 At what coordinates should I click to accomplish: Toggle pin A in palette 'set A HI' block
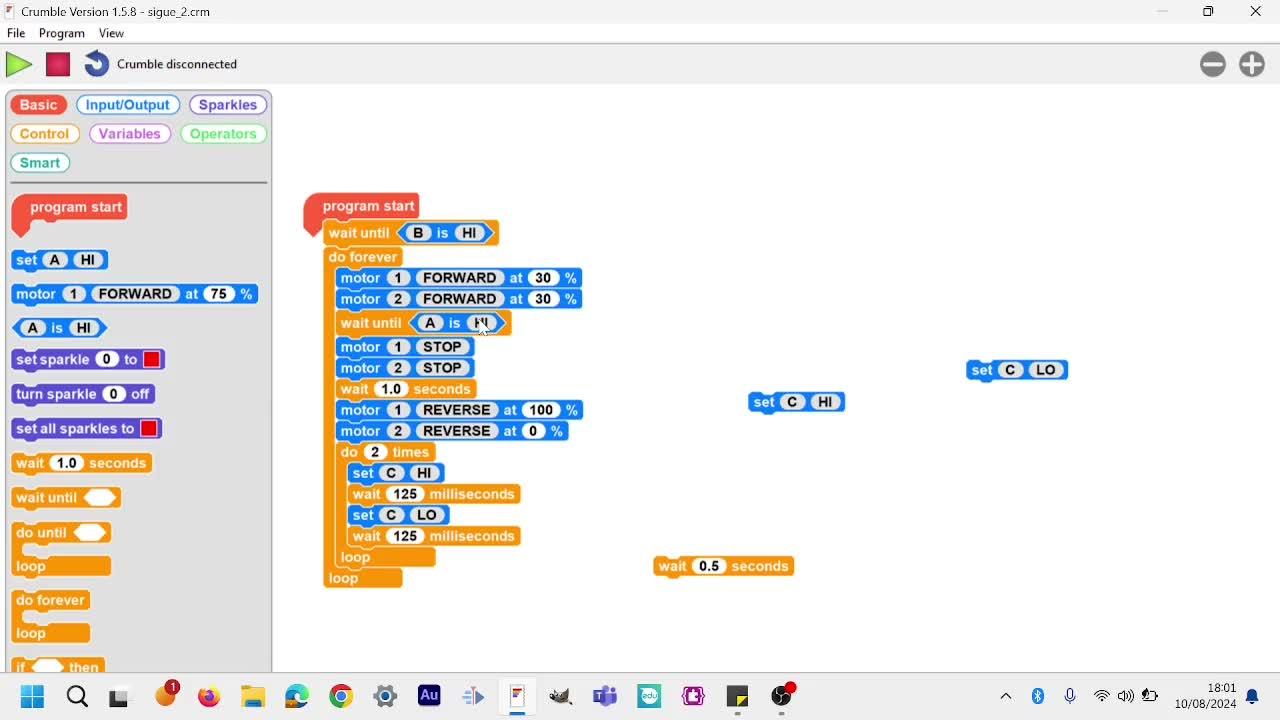pyautogui.click(x=55, y=260)
